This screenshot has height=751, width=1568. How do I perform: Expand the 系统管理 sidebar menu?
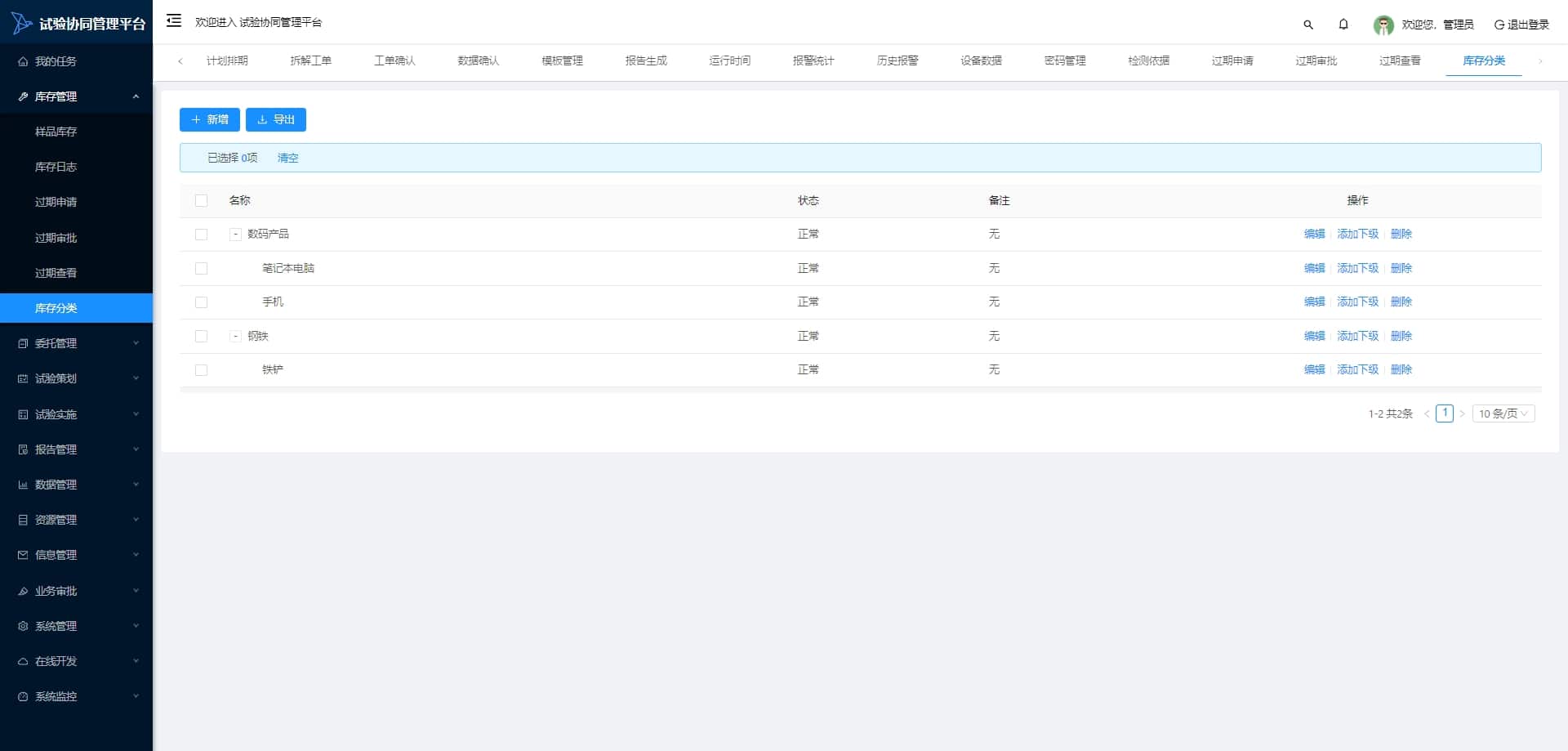click(x=136, y=626)
